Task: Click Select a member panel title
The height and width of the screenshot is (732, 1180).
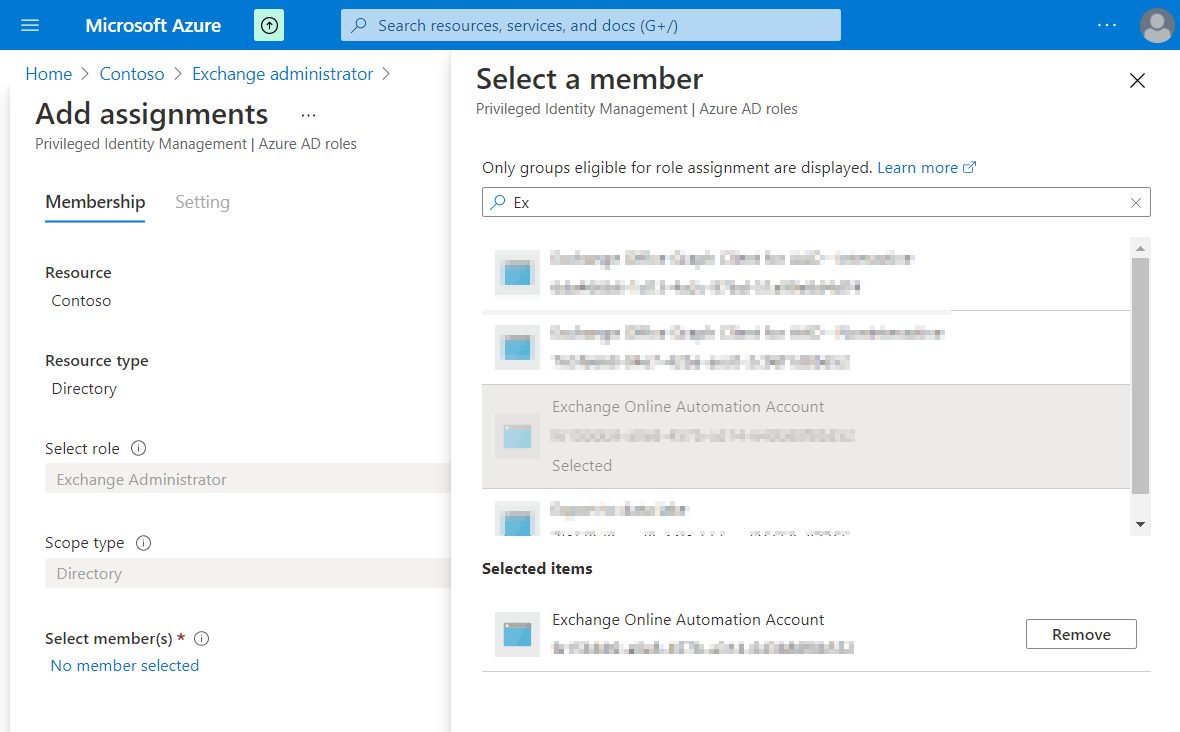Action: click(589, 79)
